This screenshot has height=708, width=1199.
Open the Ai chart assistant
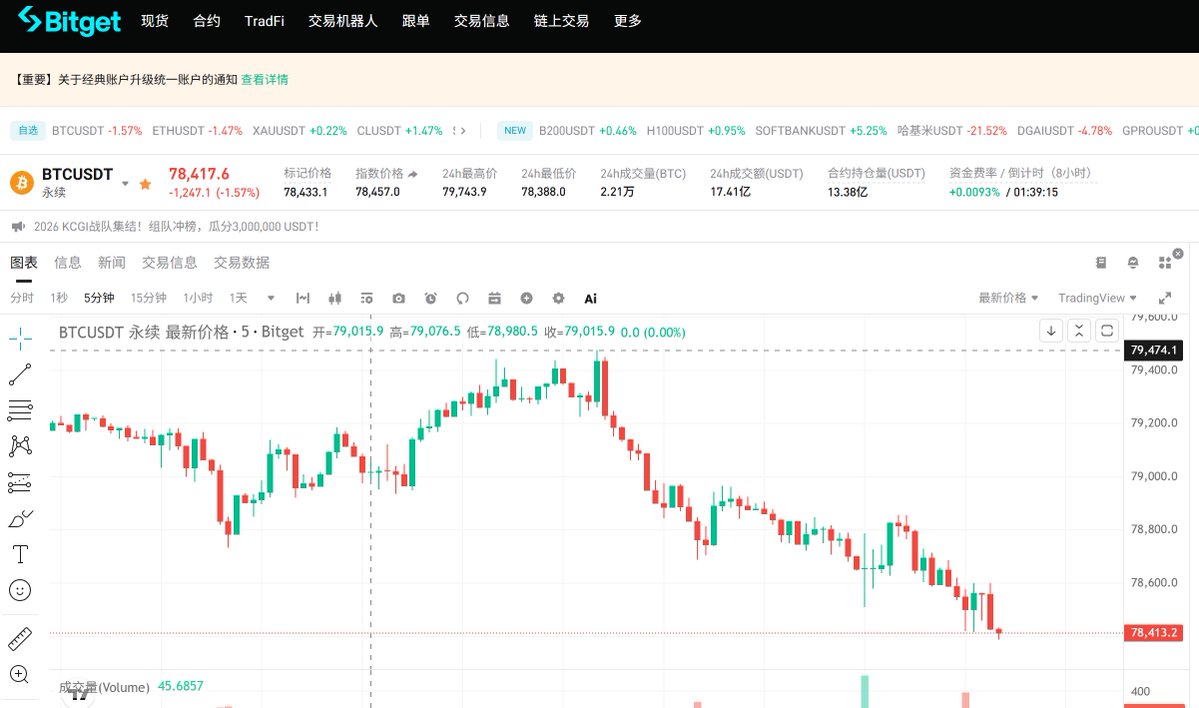point(590,298)
